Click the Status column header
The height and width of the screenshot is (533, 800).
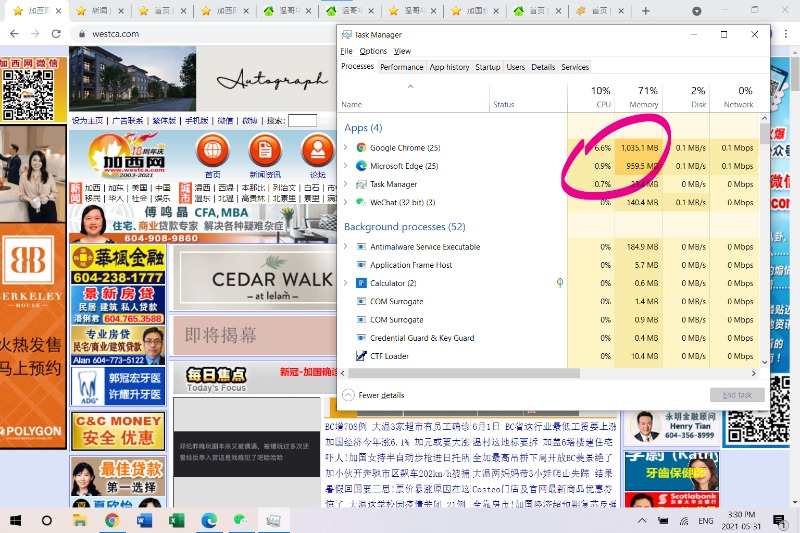(x=528, y=97)
